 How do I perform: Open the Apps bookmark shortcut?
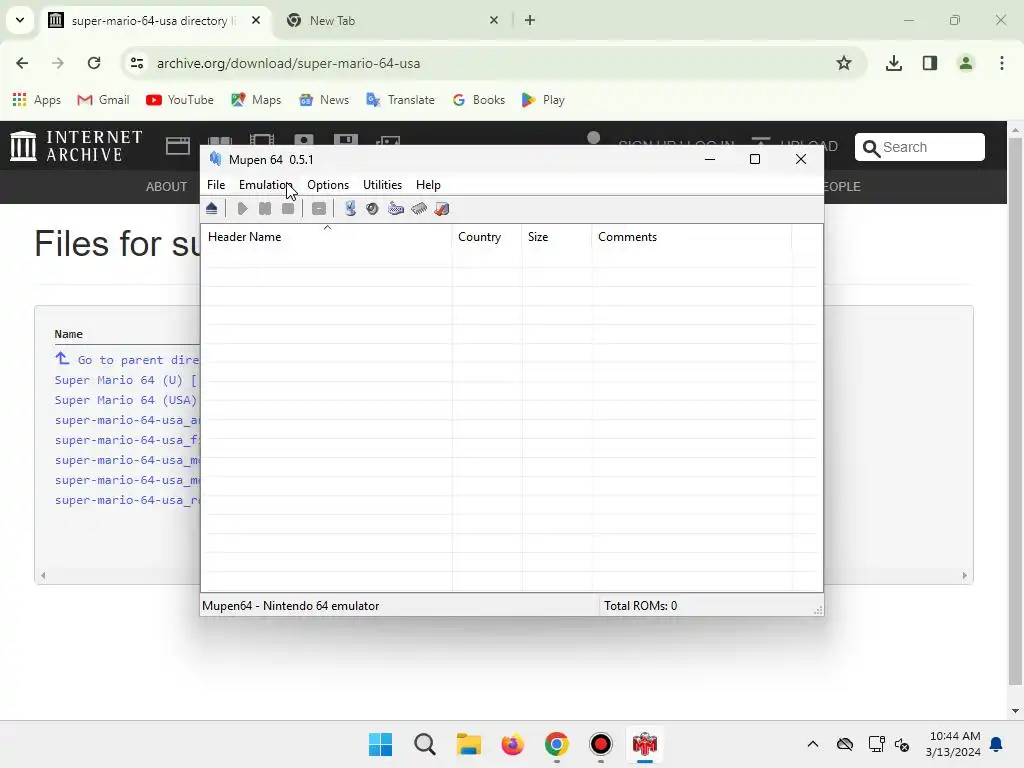point(37,100)
